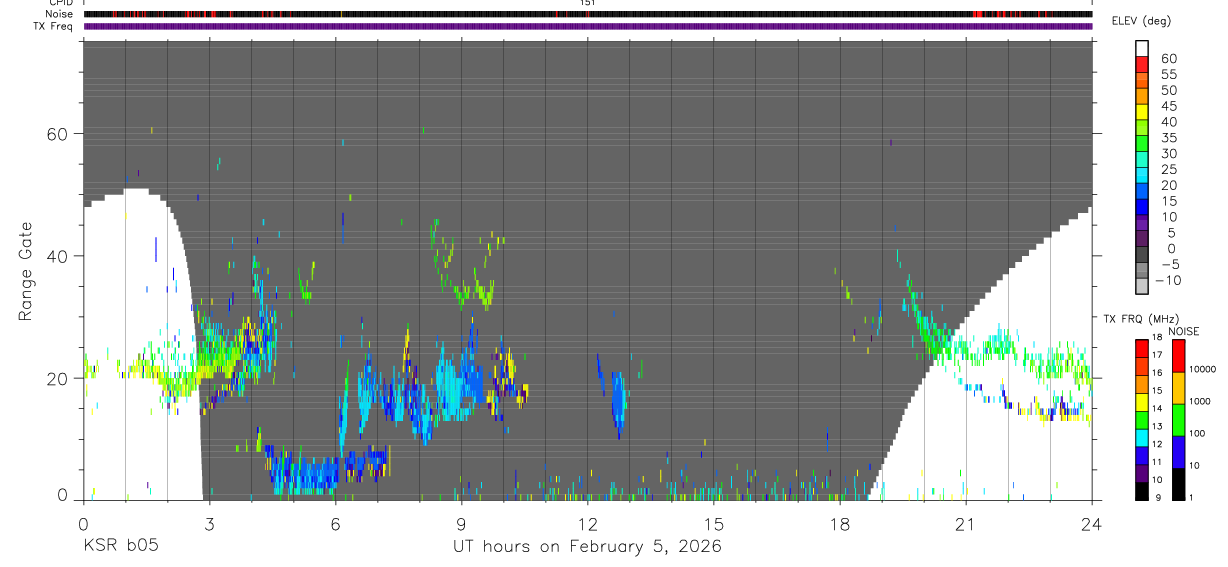The width and height of the screenshot is (1228, 567).
Task: Pick the green segment of the NOISE color bar
Action: [1178, 419]
